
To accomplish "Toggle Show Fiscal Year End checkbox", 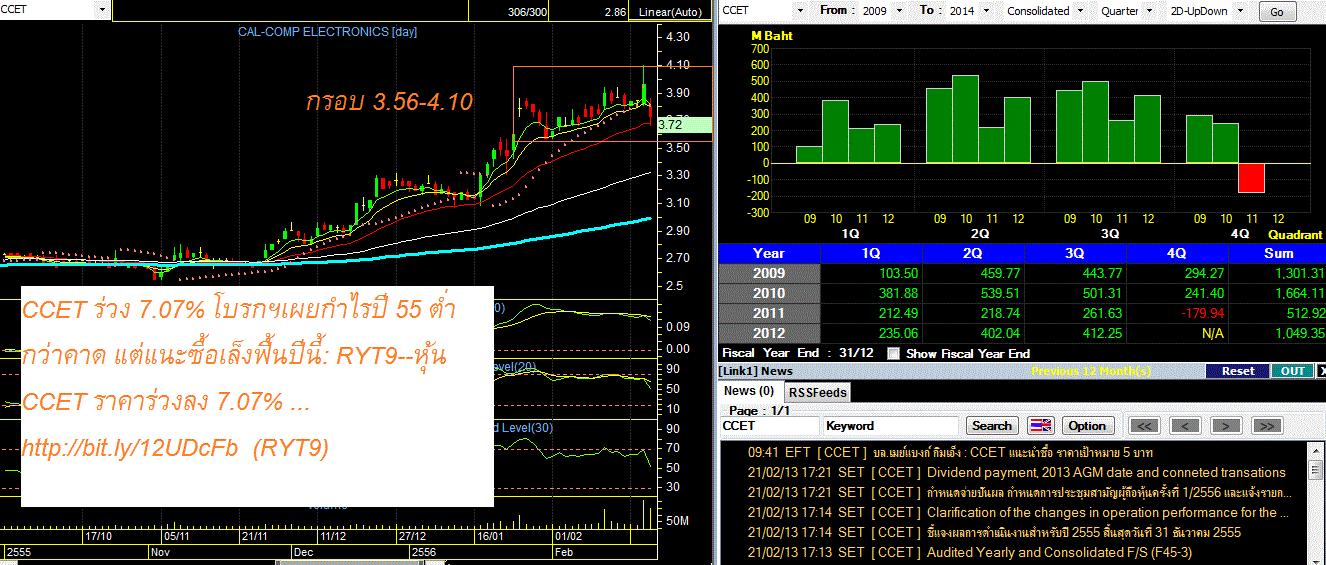I will 893,353.
